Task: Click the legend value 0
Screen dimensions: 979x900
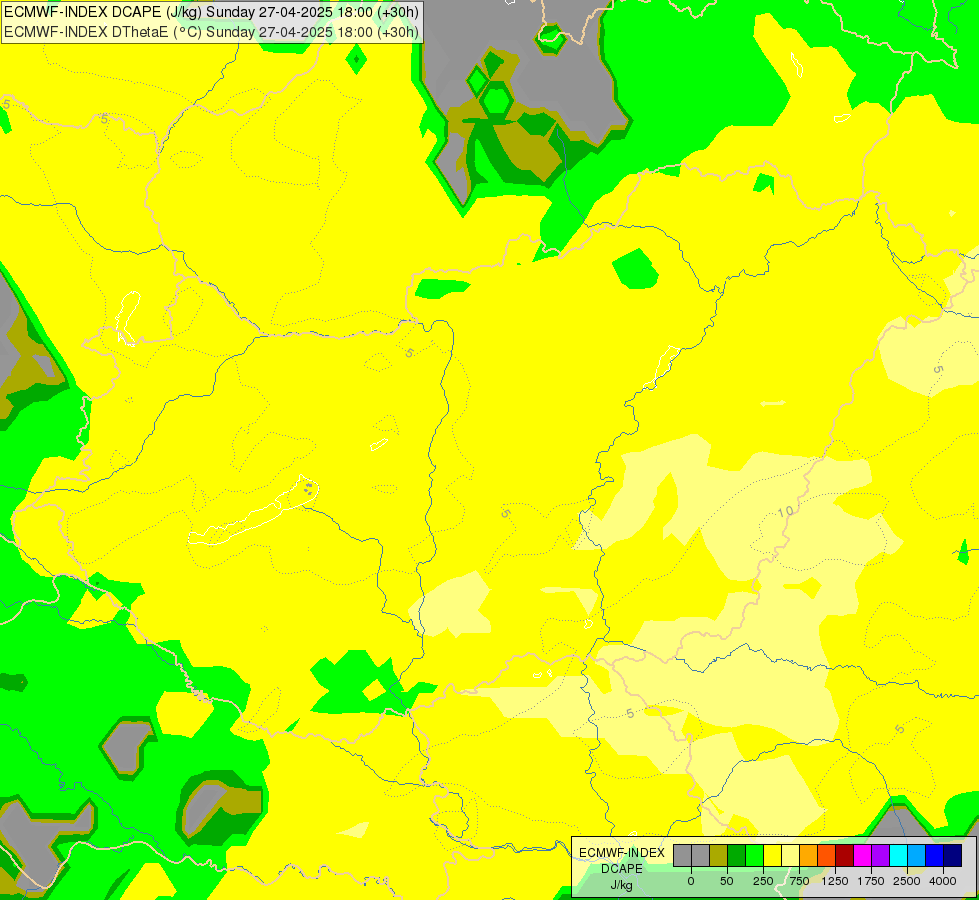Action: pos(691,881)
